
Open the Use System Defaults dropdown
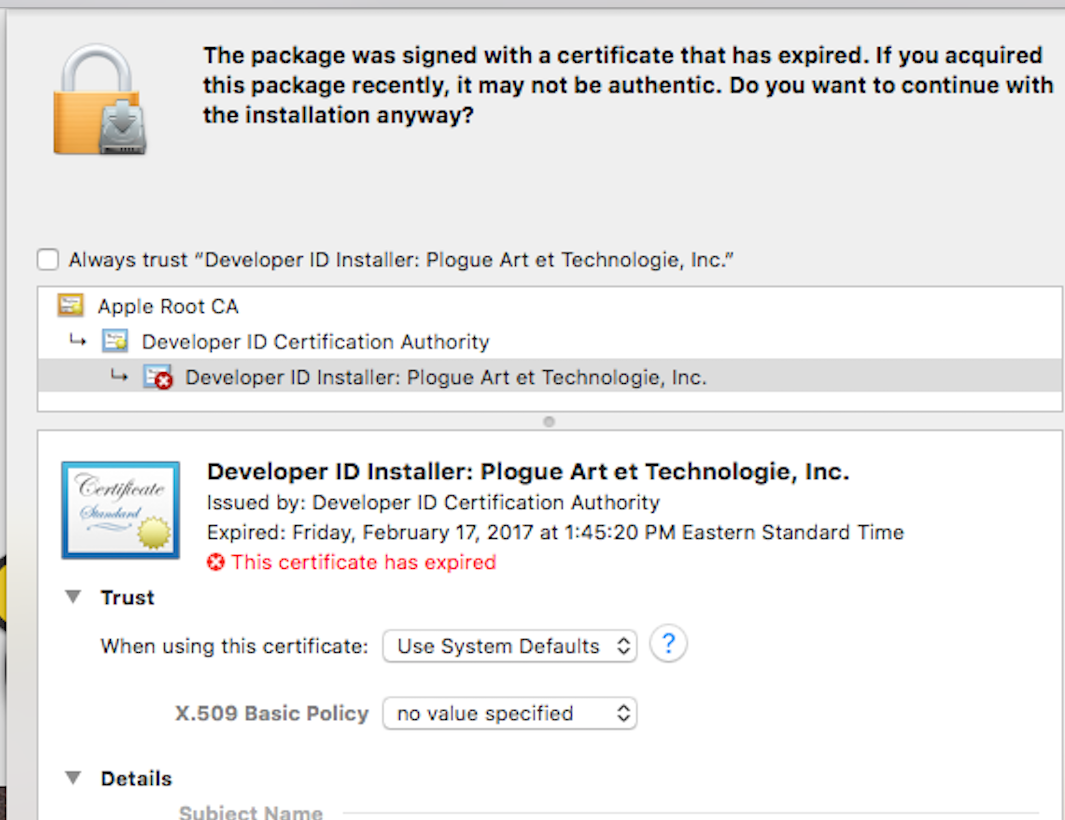pyautogui.click(x=509, y=646)
